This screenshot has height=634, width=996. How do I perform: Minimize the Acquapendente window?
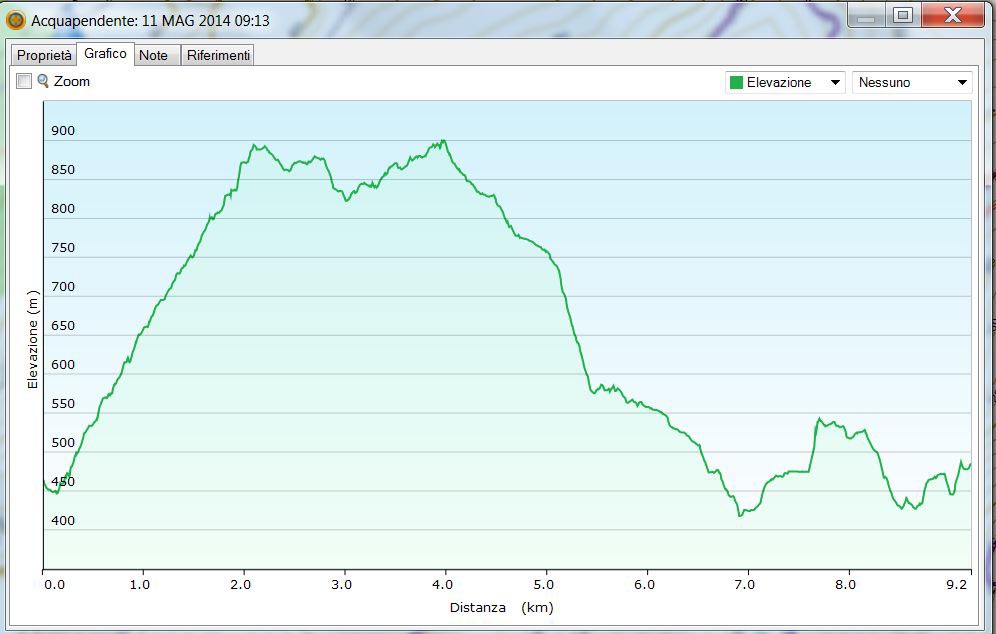click(866, 17)
